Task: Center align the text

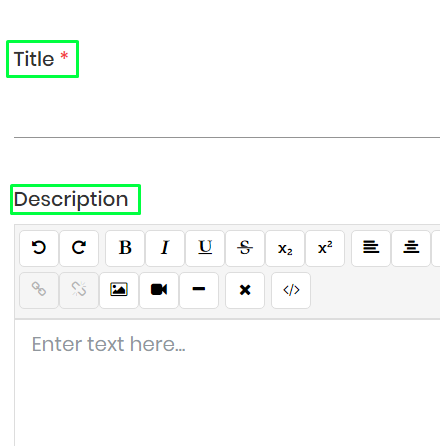Action: pyautogui.click(x=411, y=248)
